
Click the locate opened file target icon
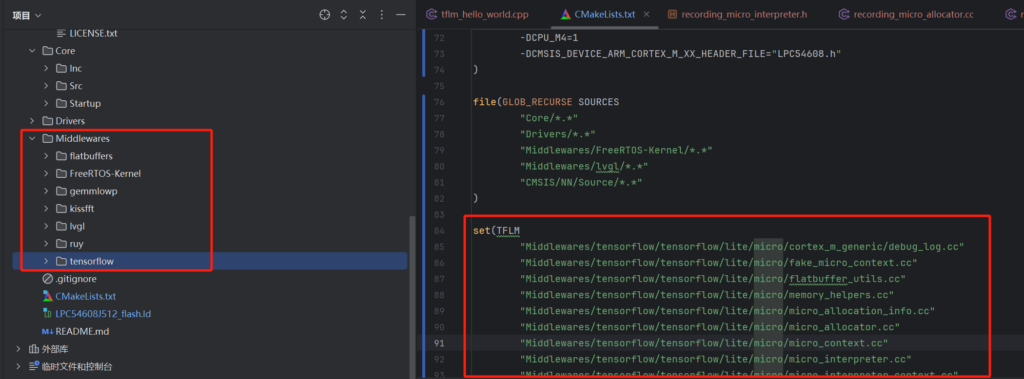[x=325, y=15]
